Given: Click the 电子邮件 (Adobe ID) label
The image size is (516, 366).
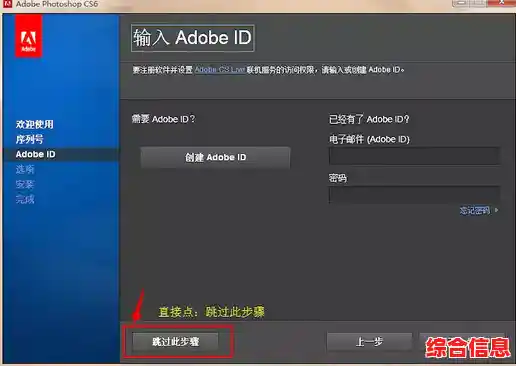Looking at the screenshot, I should (x=369, y=139).
